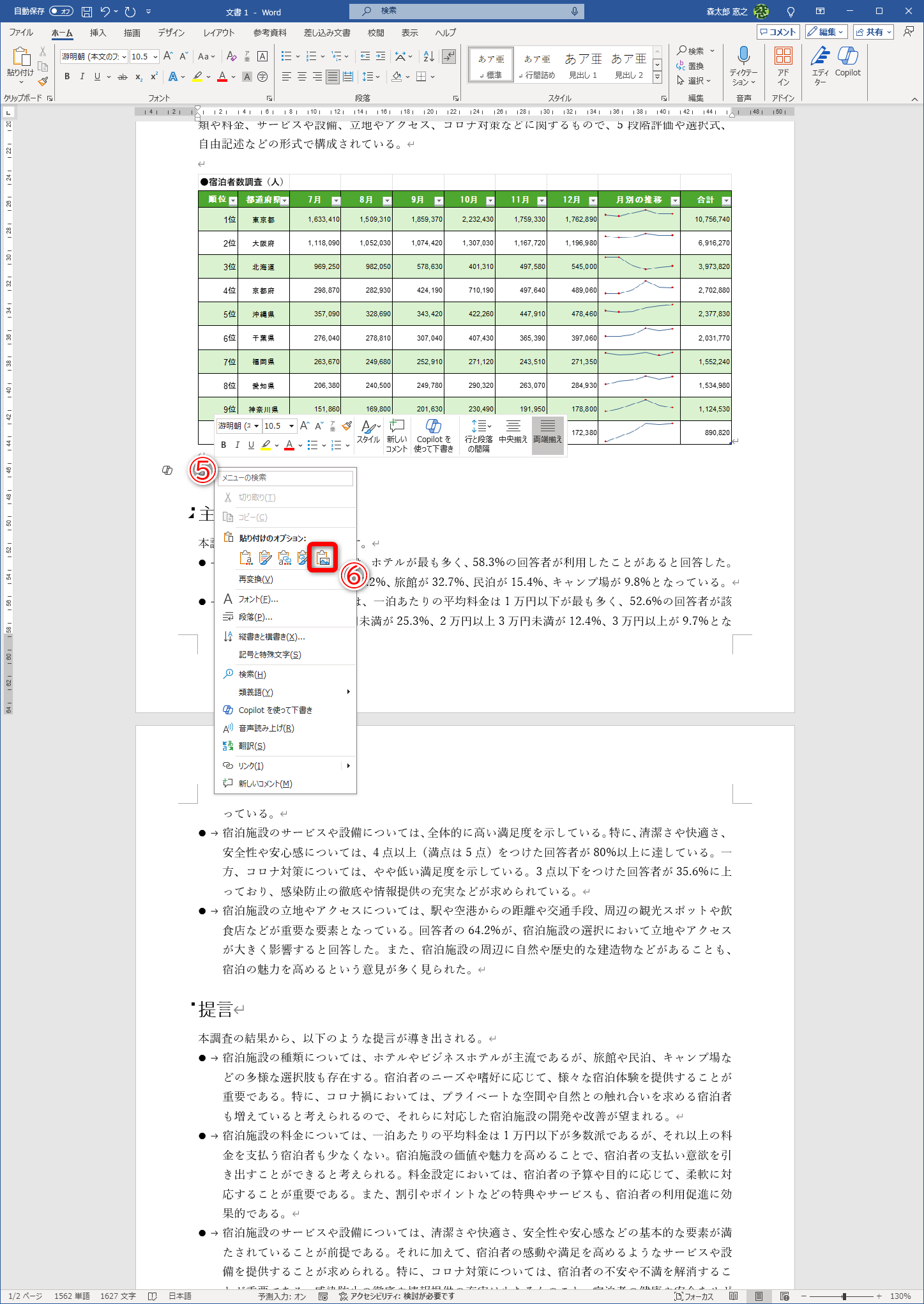Open the 都道府県 column filter dropdown

pyautogui.click(x=285, y=201)
